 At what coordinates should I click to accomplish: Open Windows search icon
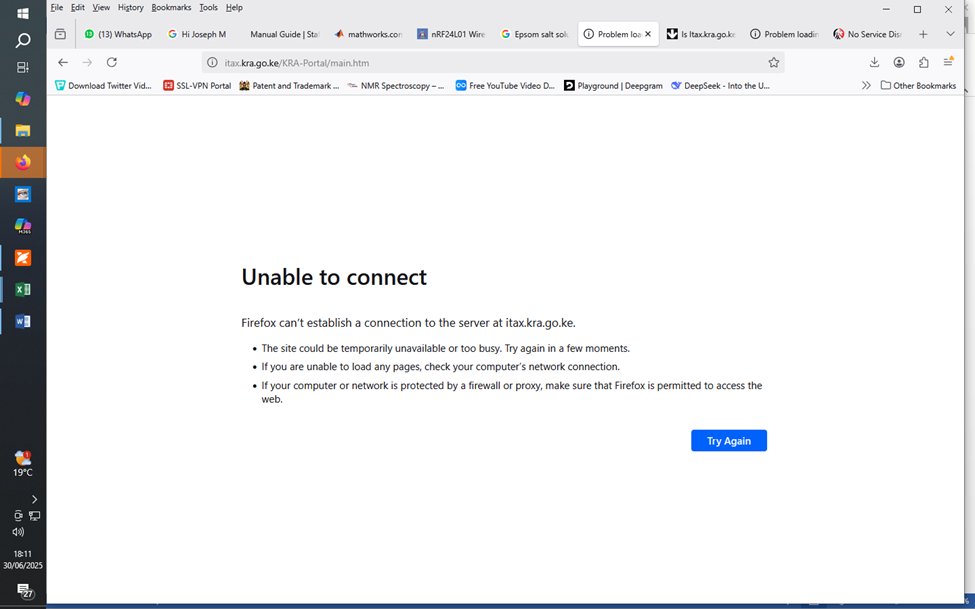(23, 41)
